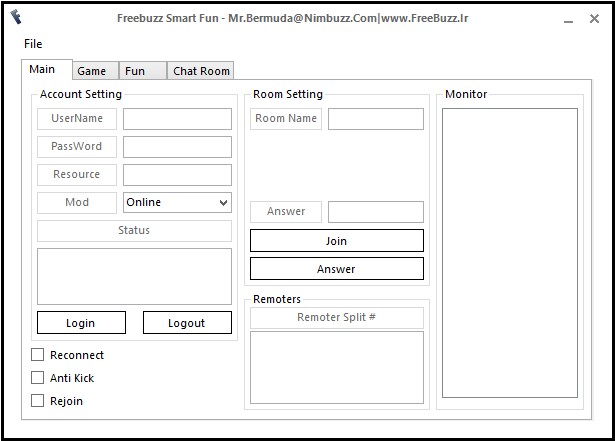
Task: Open the Chat Room tab
Action: click(x=200, y=71)
